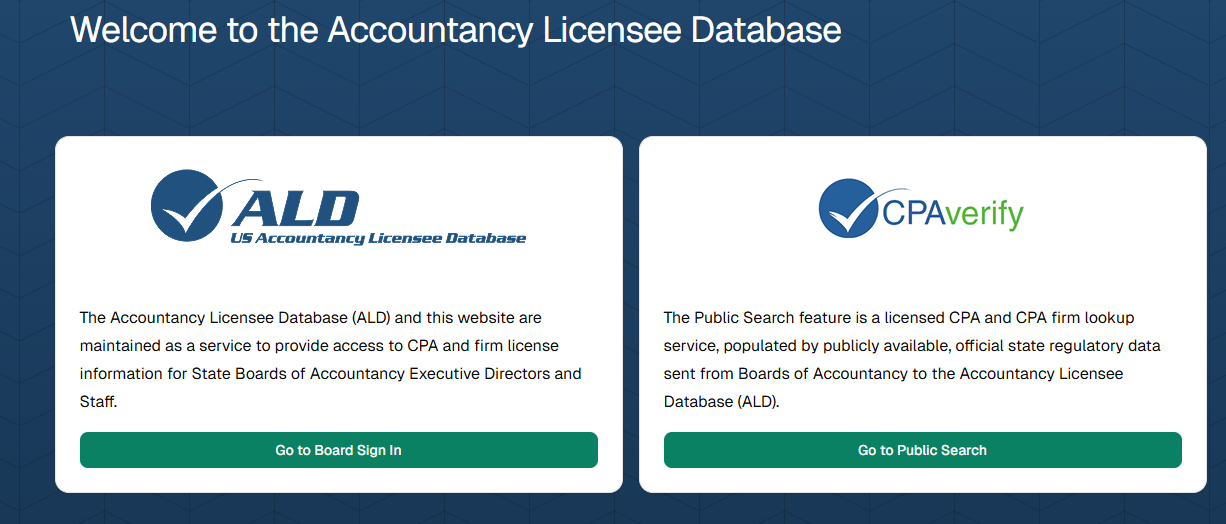Click the Welcome page heading

[455, 30]
